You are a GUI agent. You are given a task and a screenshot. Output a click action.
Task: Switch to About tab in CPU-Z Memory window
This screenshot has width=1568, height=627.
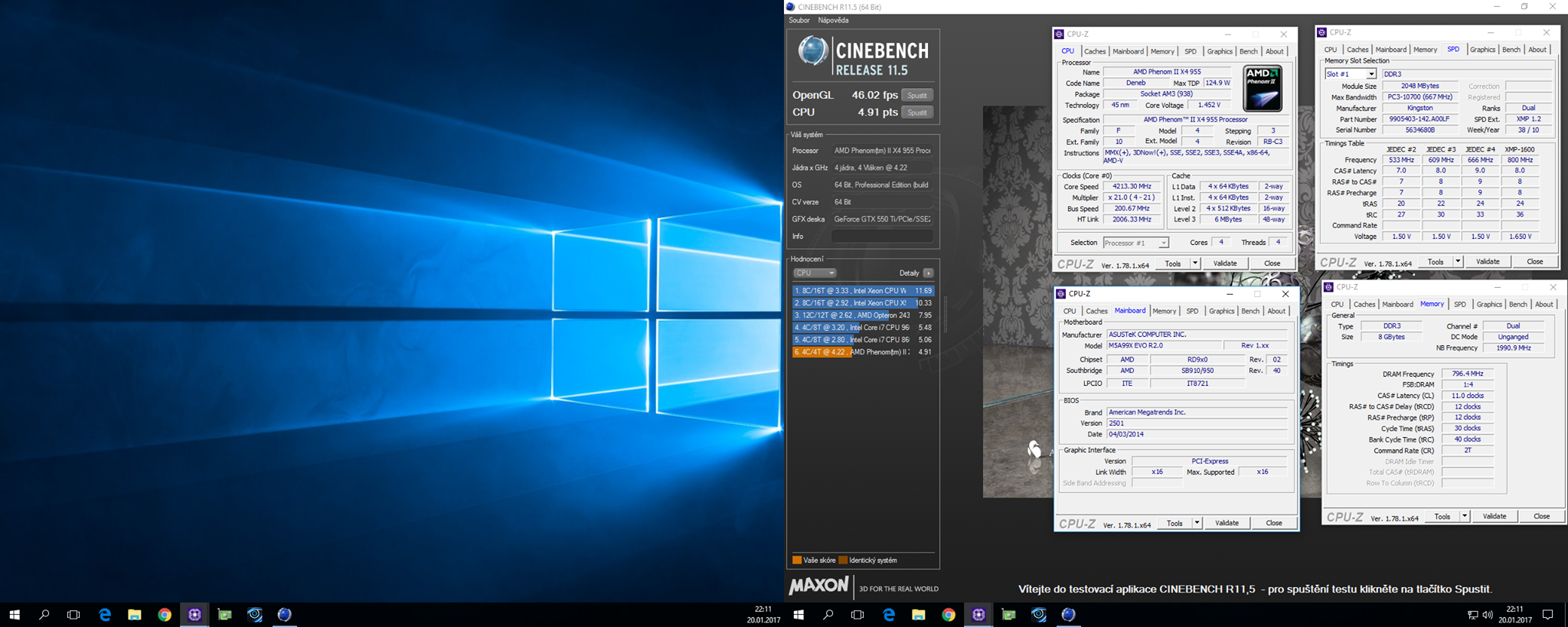1543,305
